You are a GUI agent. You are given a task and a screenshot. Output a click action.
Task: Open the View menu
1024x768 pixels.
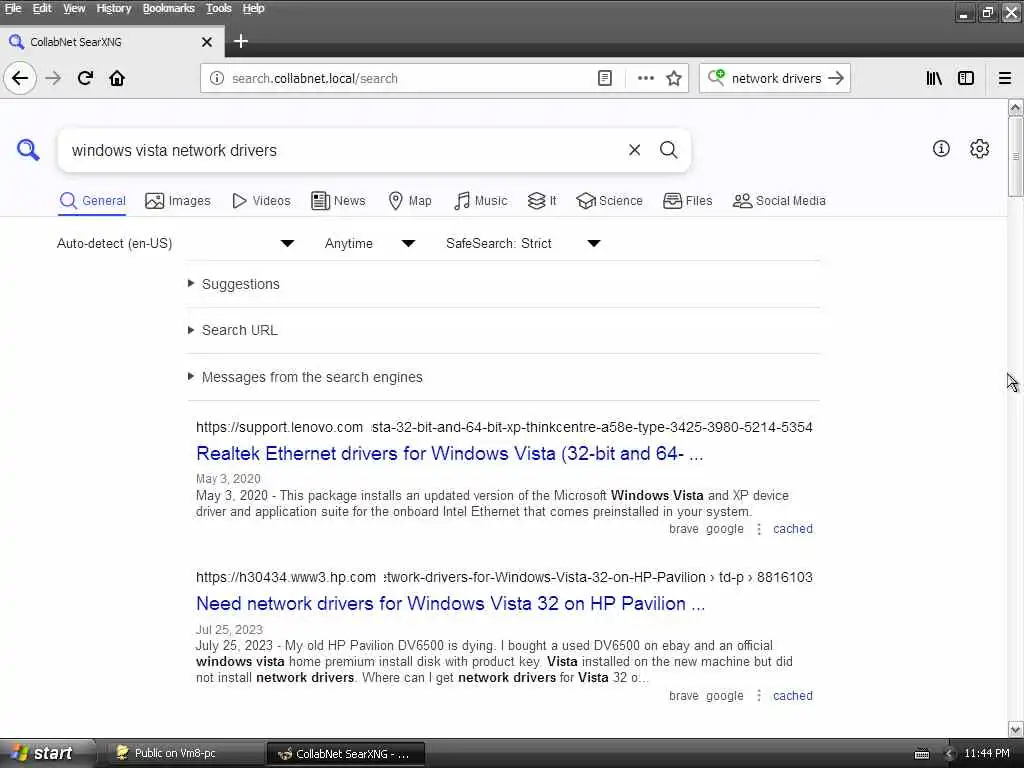coord(74,8)
